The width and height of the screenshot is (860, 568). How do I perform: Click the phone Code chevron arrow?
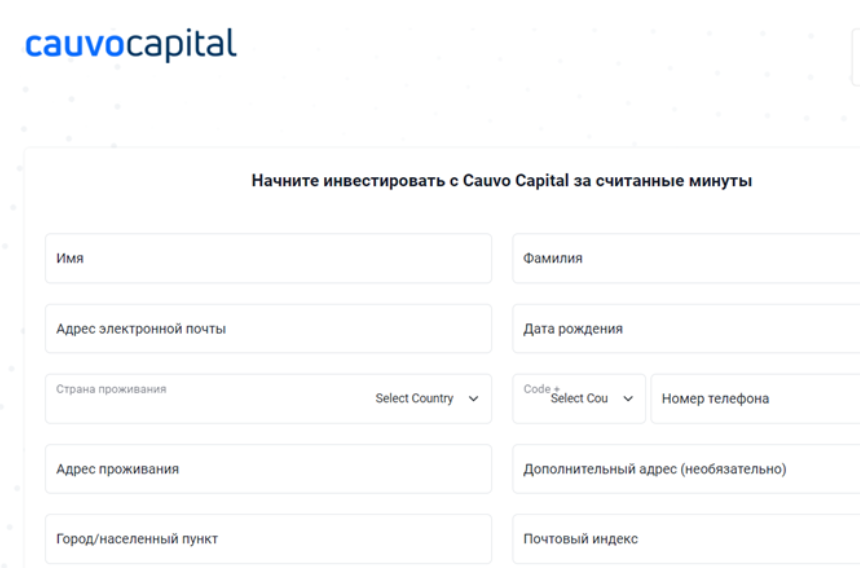pos(628,399)
